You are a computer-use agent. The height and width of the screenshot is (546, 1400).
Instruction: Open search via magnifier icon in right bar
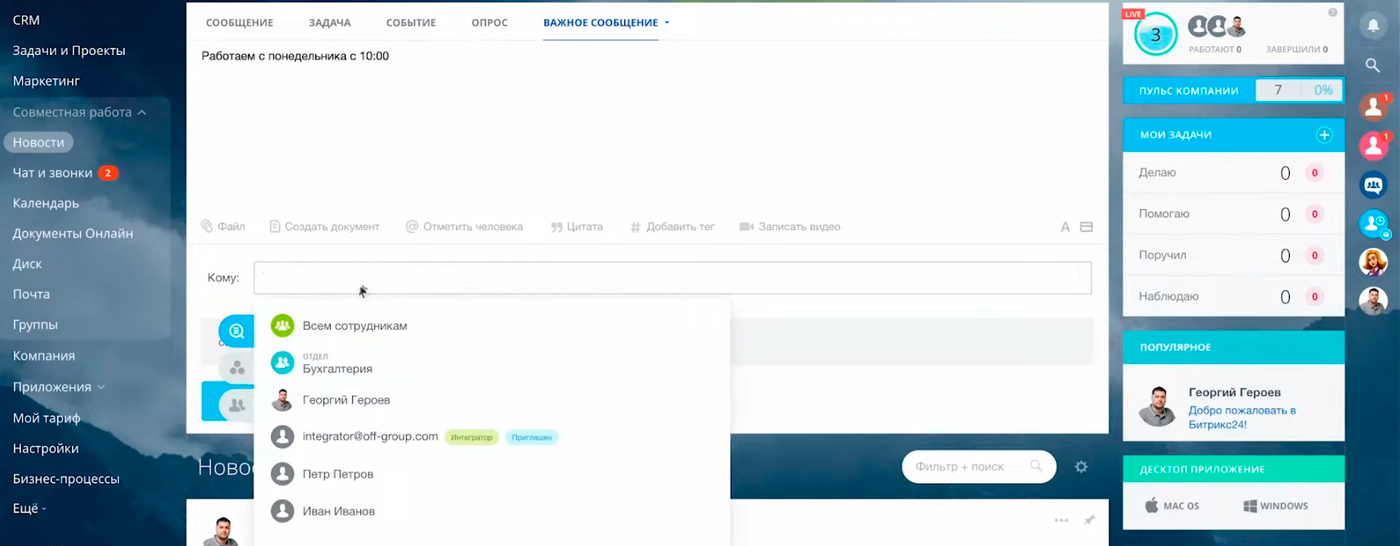[1373, 65]
